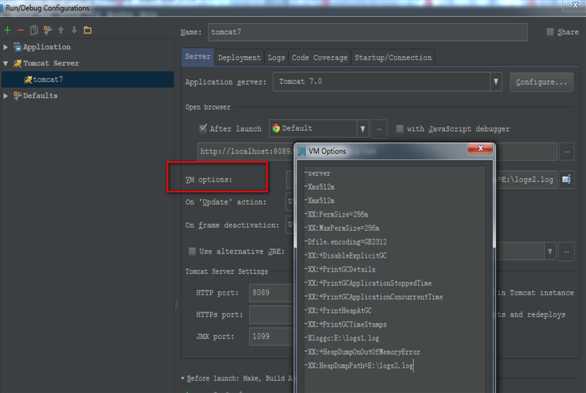Click the browse button next to browser dropdown

[x=379, y=129]
